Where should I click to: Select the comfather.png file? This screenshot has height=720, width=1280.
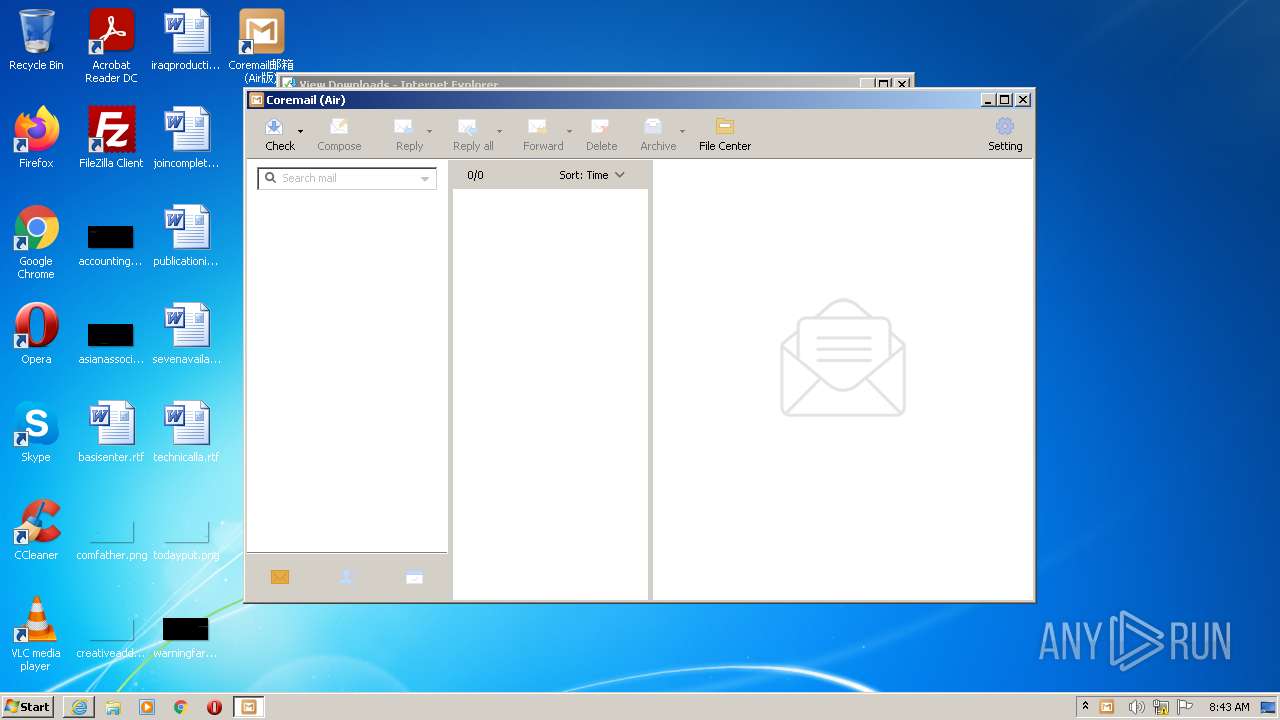tap(111, 538)
